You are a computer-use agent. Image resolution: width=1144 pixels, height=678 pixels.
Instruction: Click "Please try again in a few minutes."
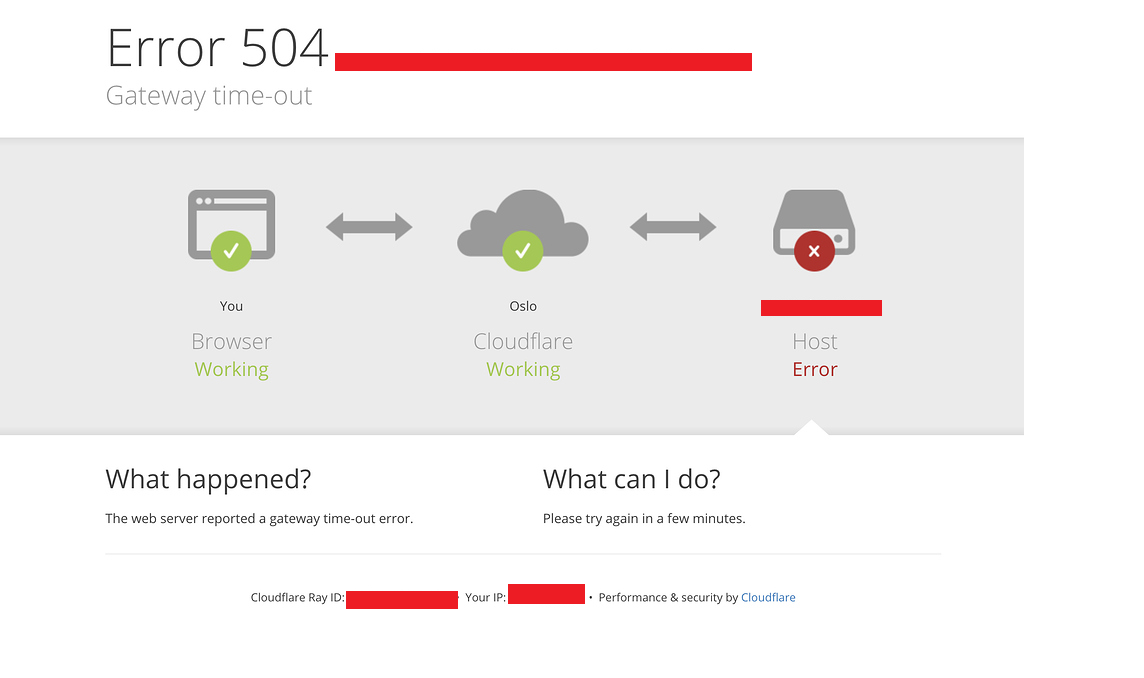(644, 518)
